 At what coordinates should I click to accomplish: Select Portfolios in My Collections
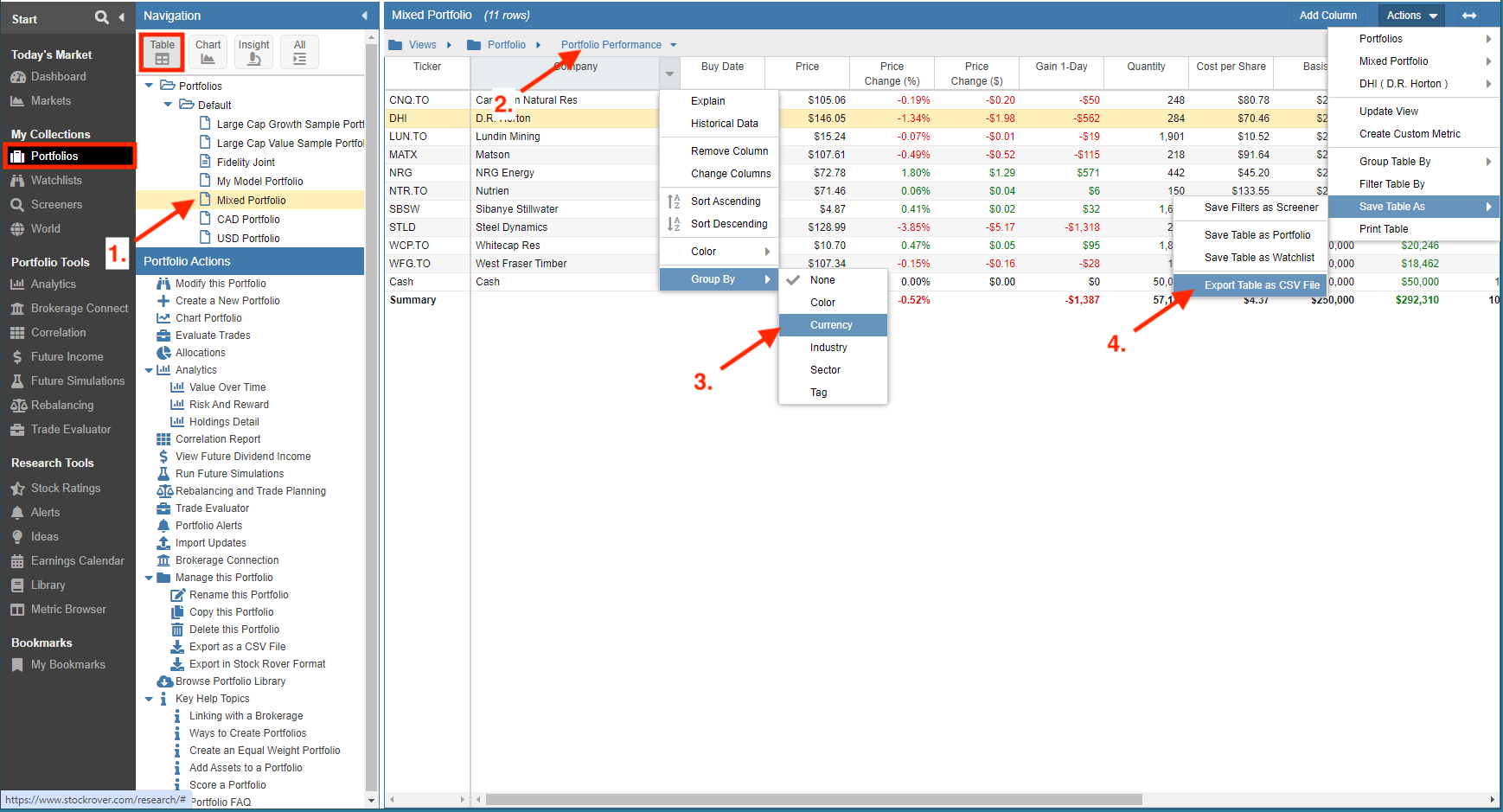(69, 156)
